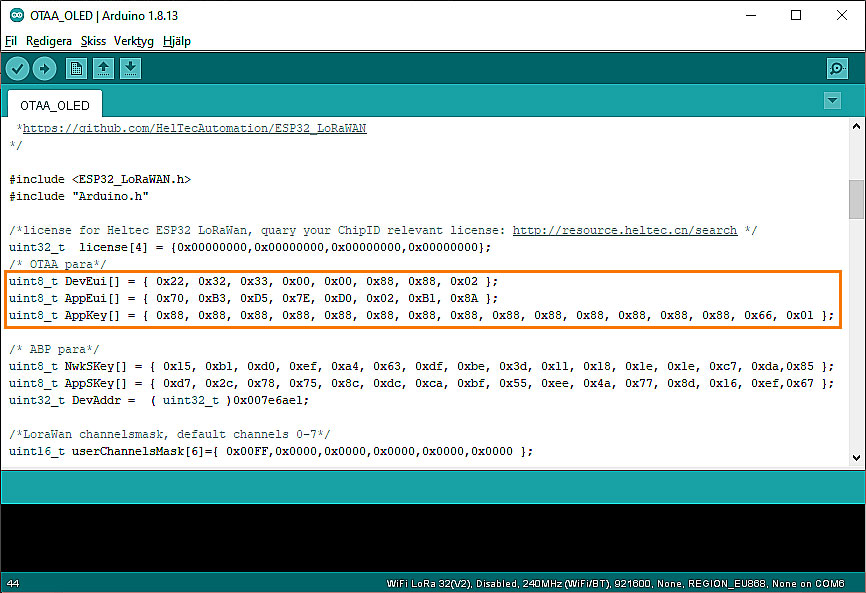Click the scrollbar up arrow
866x593 pixels.
856,126
